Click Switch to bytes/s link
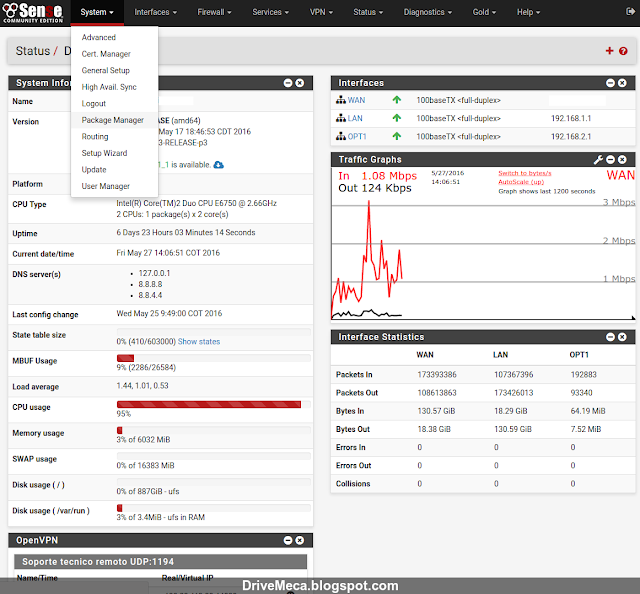 [524, 173]
